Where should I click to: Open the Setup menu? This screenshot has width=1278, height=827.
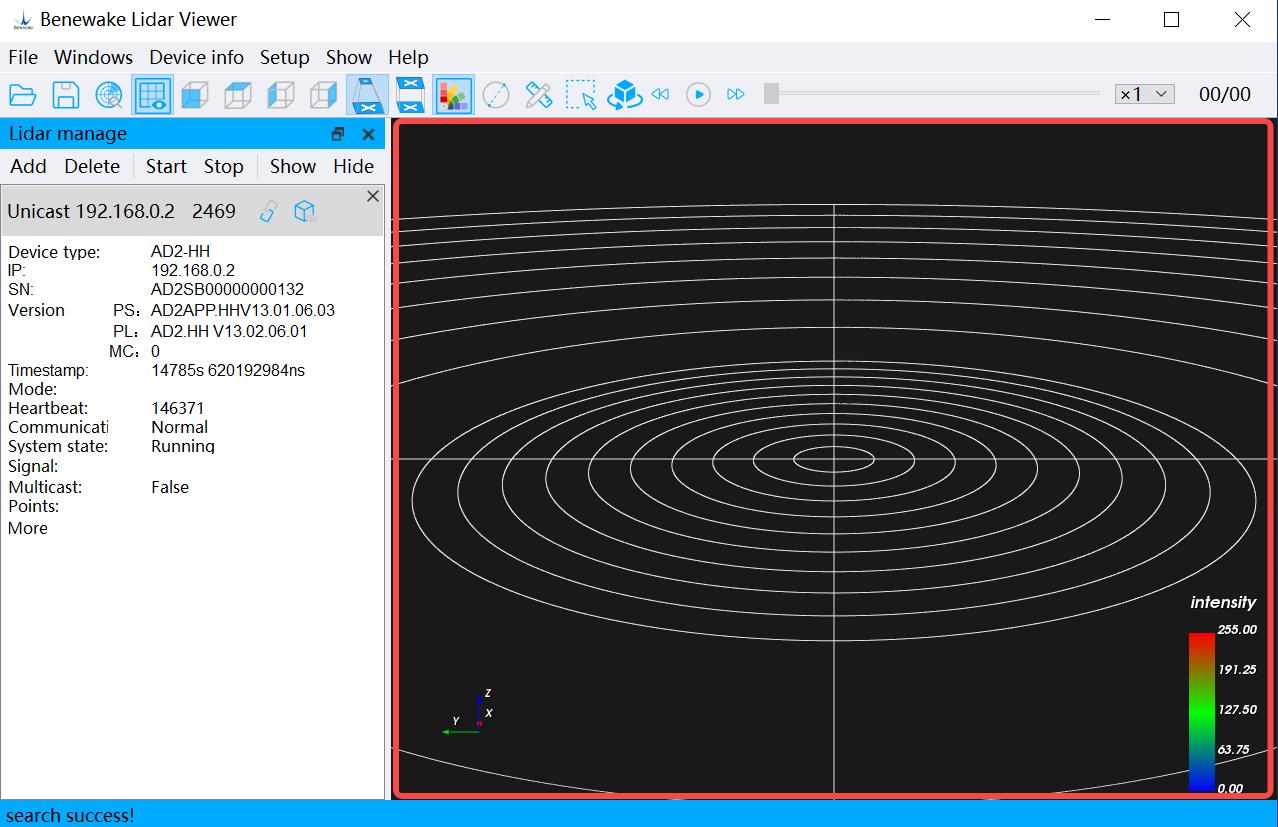[x=285, y=57]
